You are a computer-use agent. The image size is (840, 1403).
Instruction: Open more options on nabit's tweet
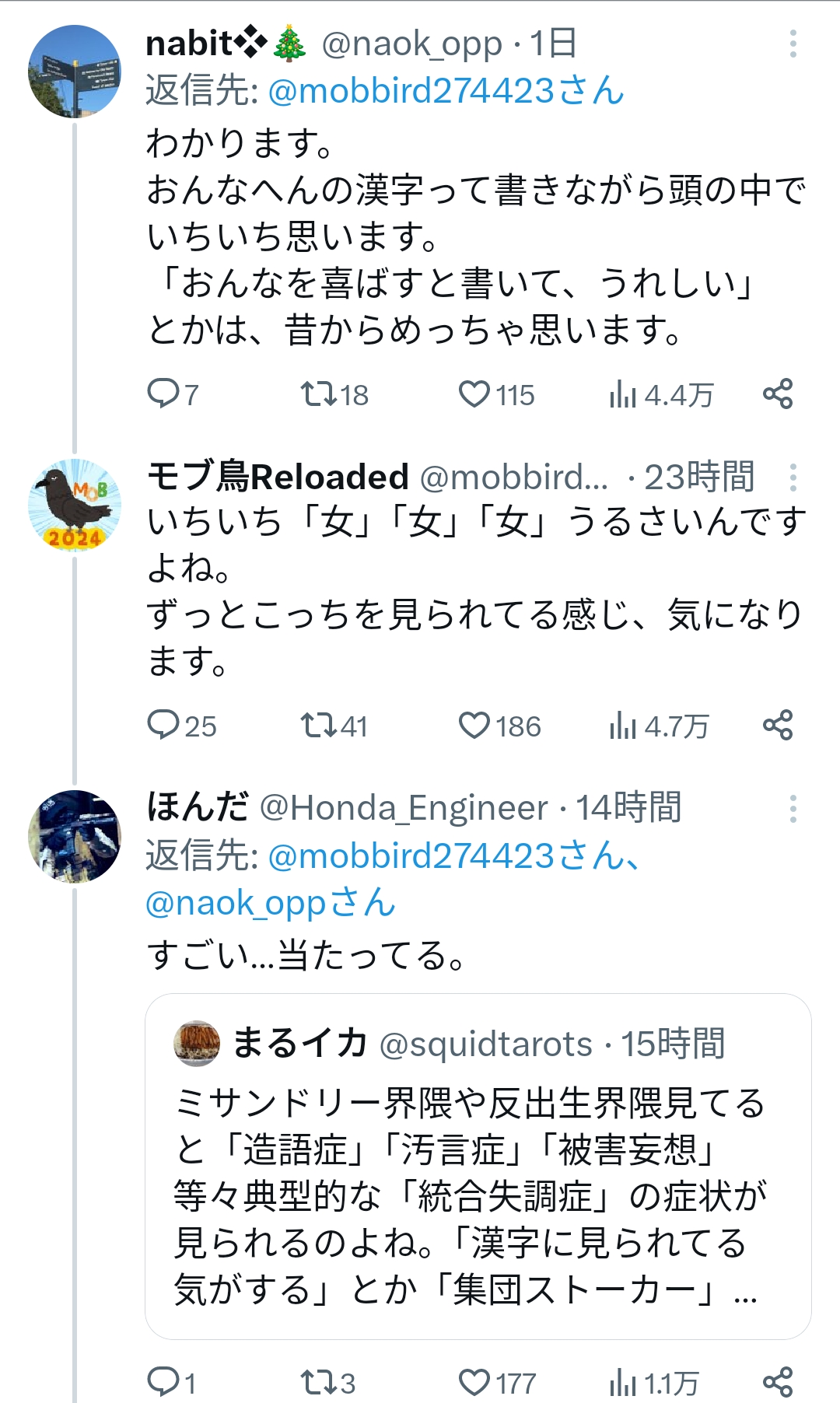[793, 44]
